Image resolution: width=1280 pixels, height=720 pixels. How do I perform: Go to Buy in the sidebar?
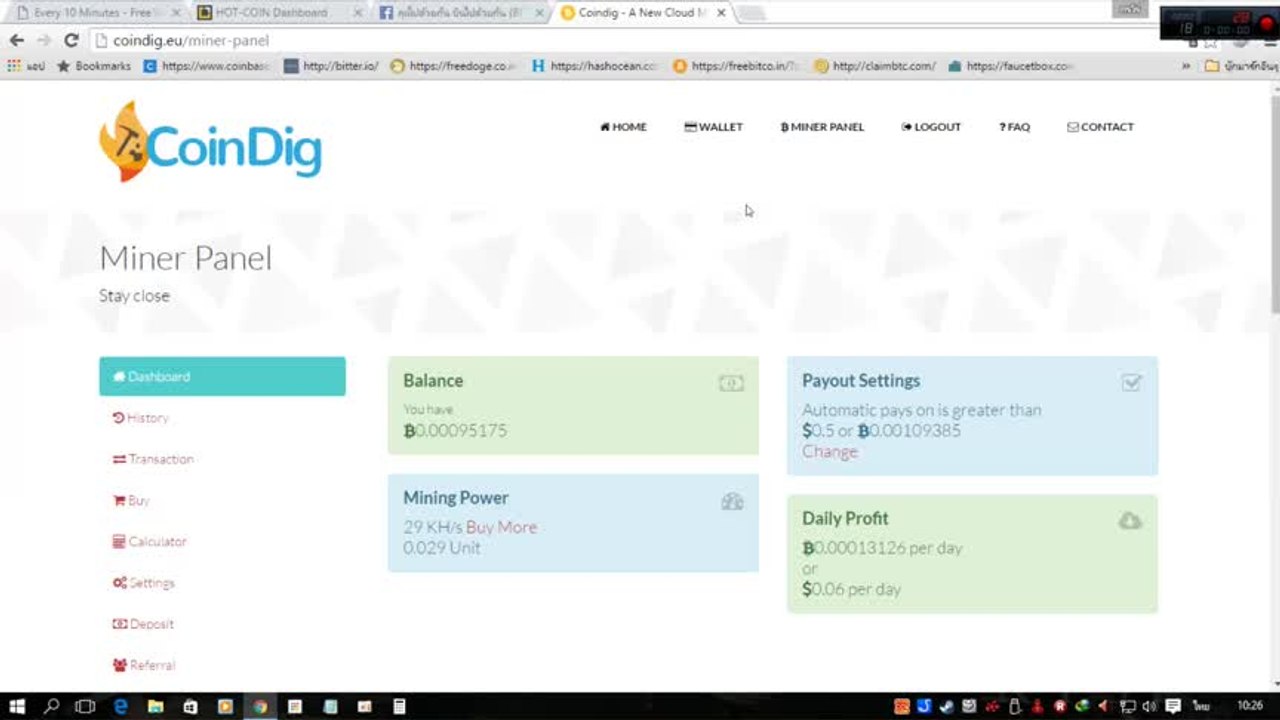[x=131, y=500]
